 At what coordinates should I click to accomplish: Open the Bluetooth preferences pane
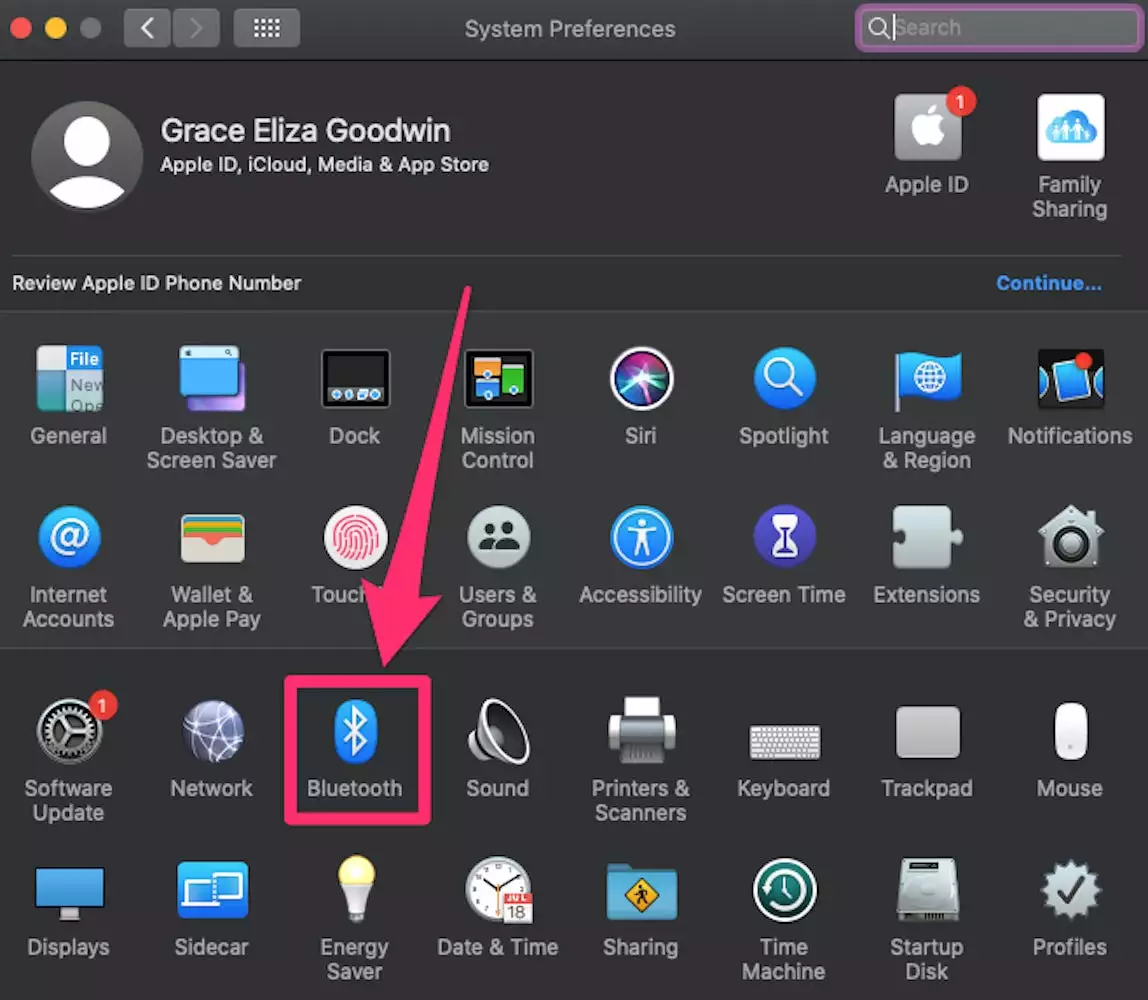(x=355, y=734)
